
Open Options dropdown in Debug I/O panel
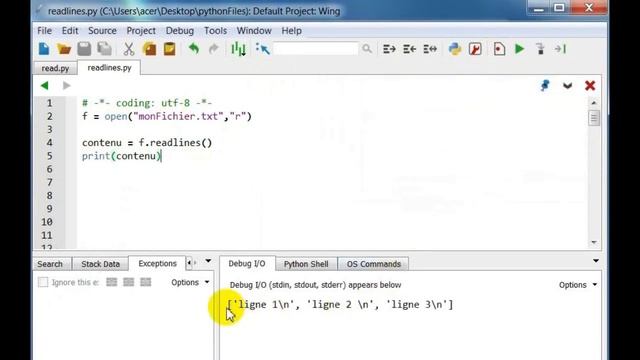[x=578, y=285]
